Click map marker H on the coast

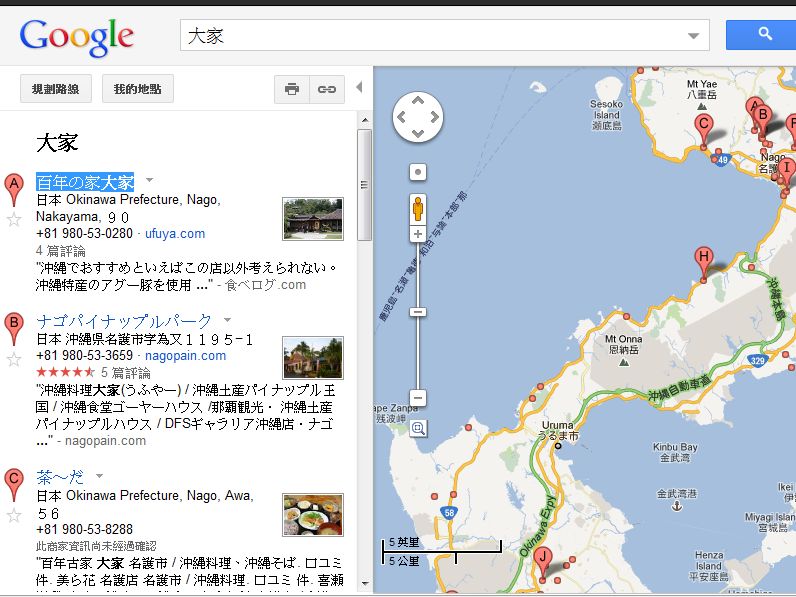704,261
